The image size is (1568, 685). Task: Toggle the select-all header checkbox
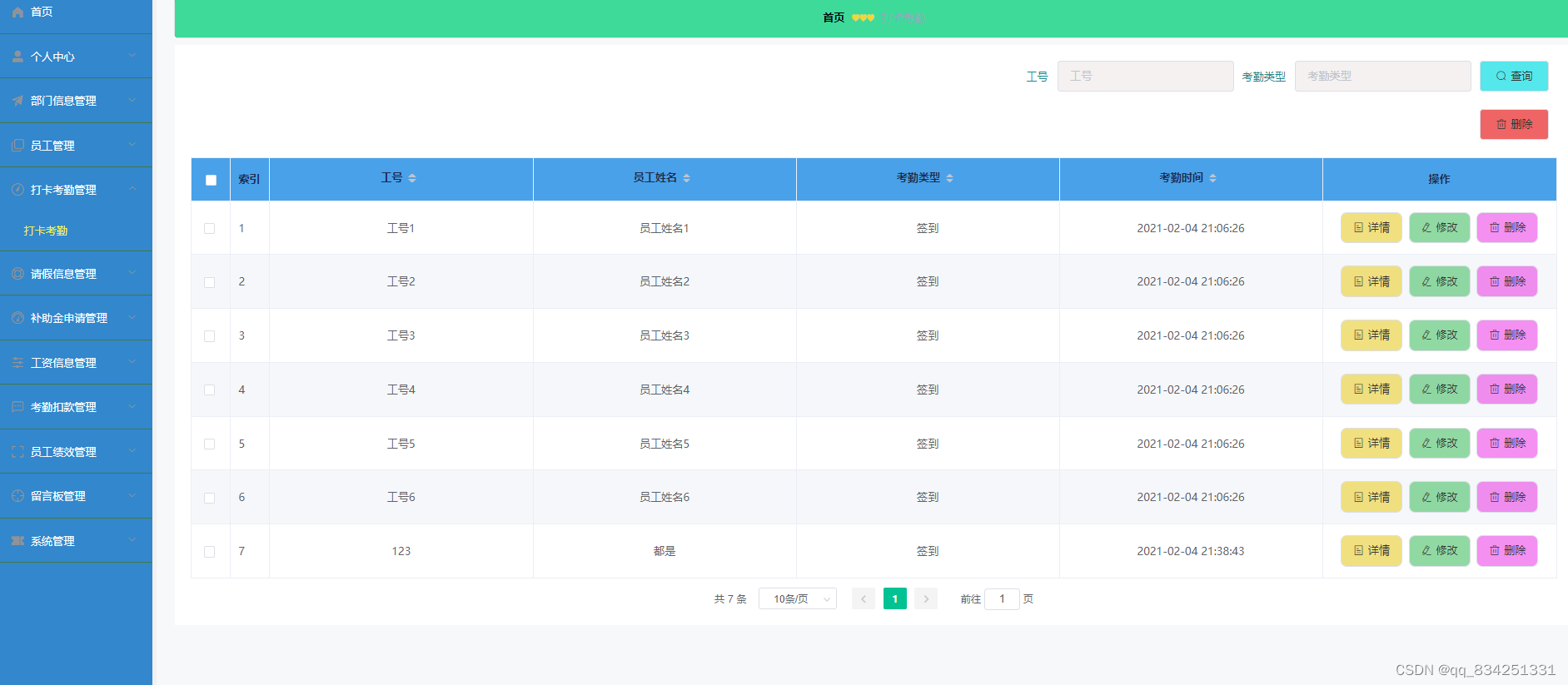pyautogui.click(x=211, y=180)
